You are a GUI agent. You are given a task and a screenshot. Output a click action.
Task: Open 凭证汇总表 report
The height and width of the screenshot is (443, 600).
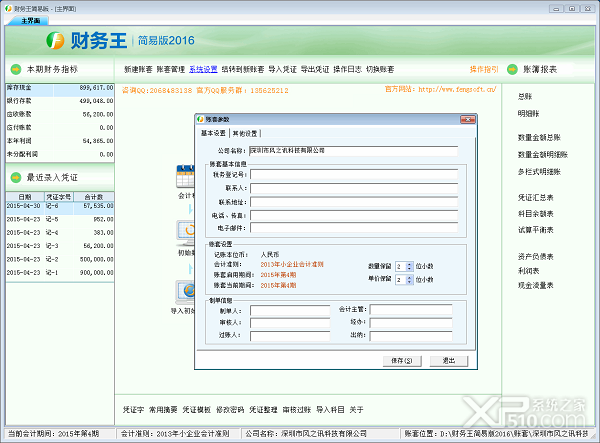click(x=536, y=197)
